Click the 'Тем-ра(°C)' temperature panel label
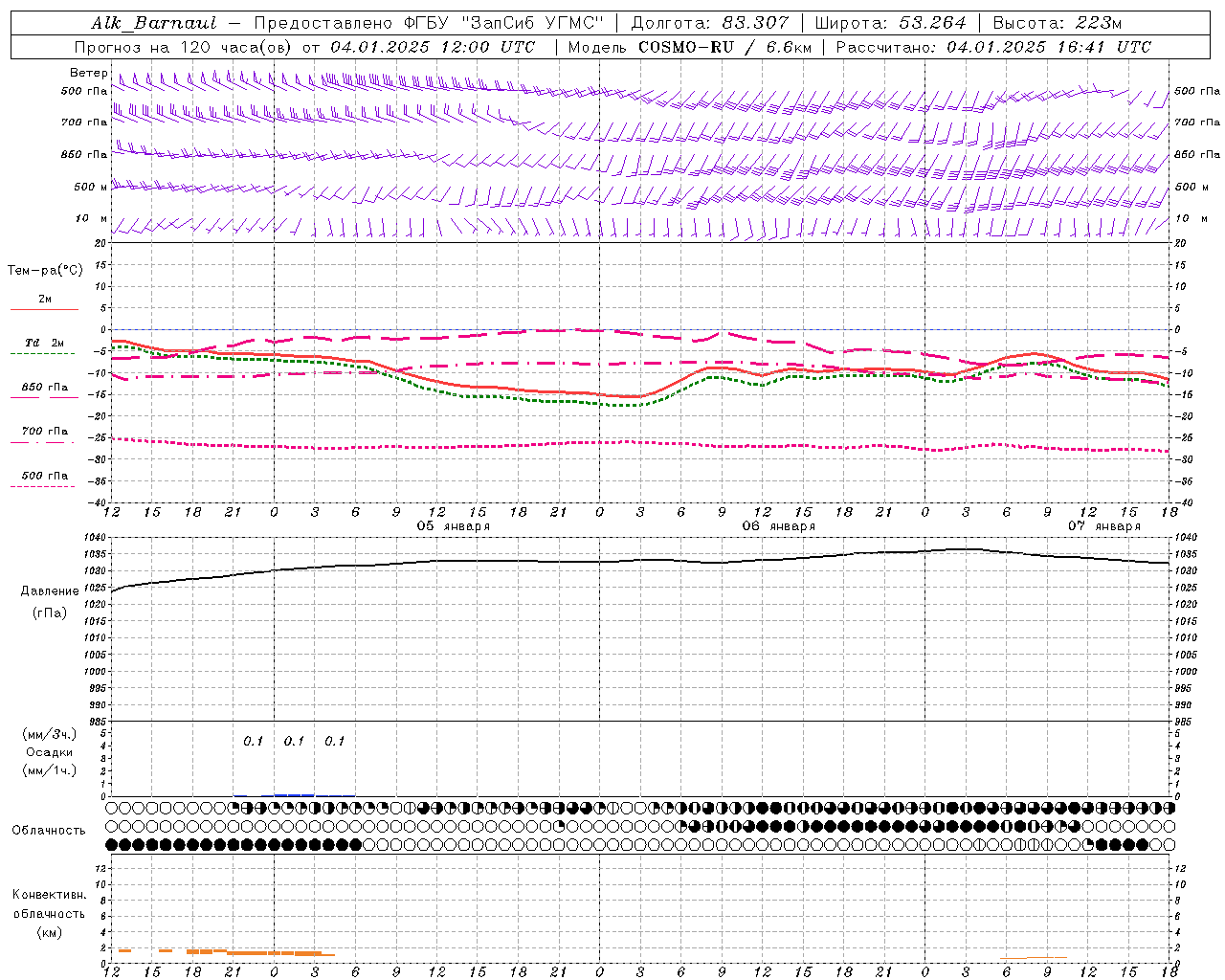 (45, 271)
